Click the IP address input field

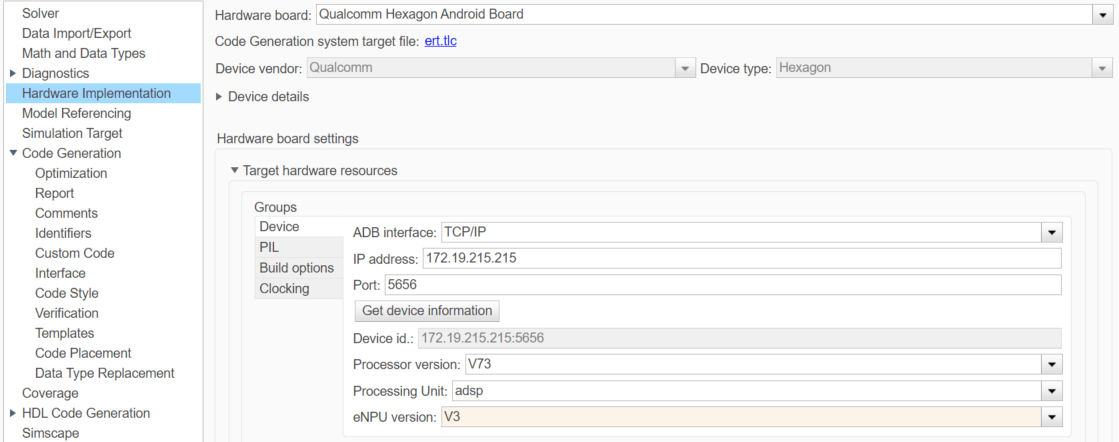point(740,259)
